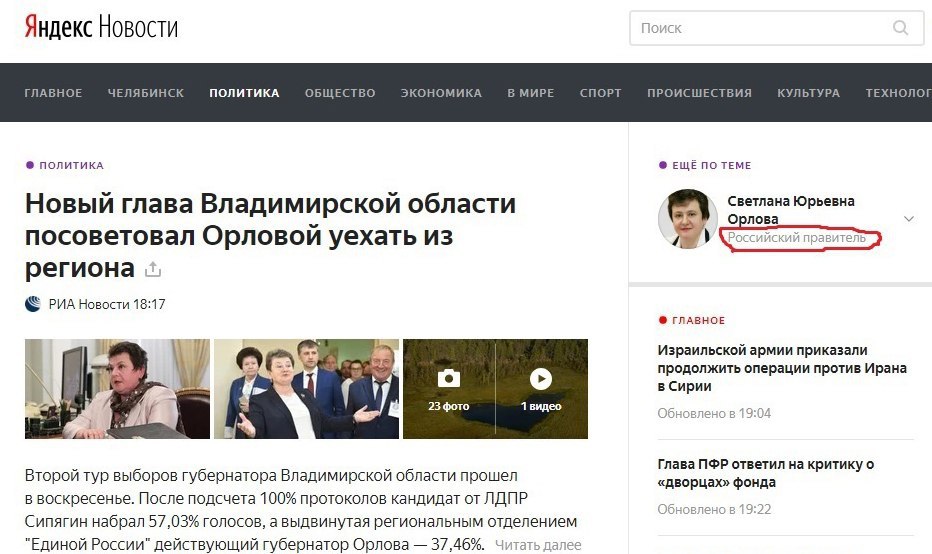Click the search magnifier icon
The height and width of the screenshot is (554, 932).
point(900,28)
